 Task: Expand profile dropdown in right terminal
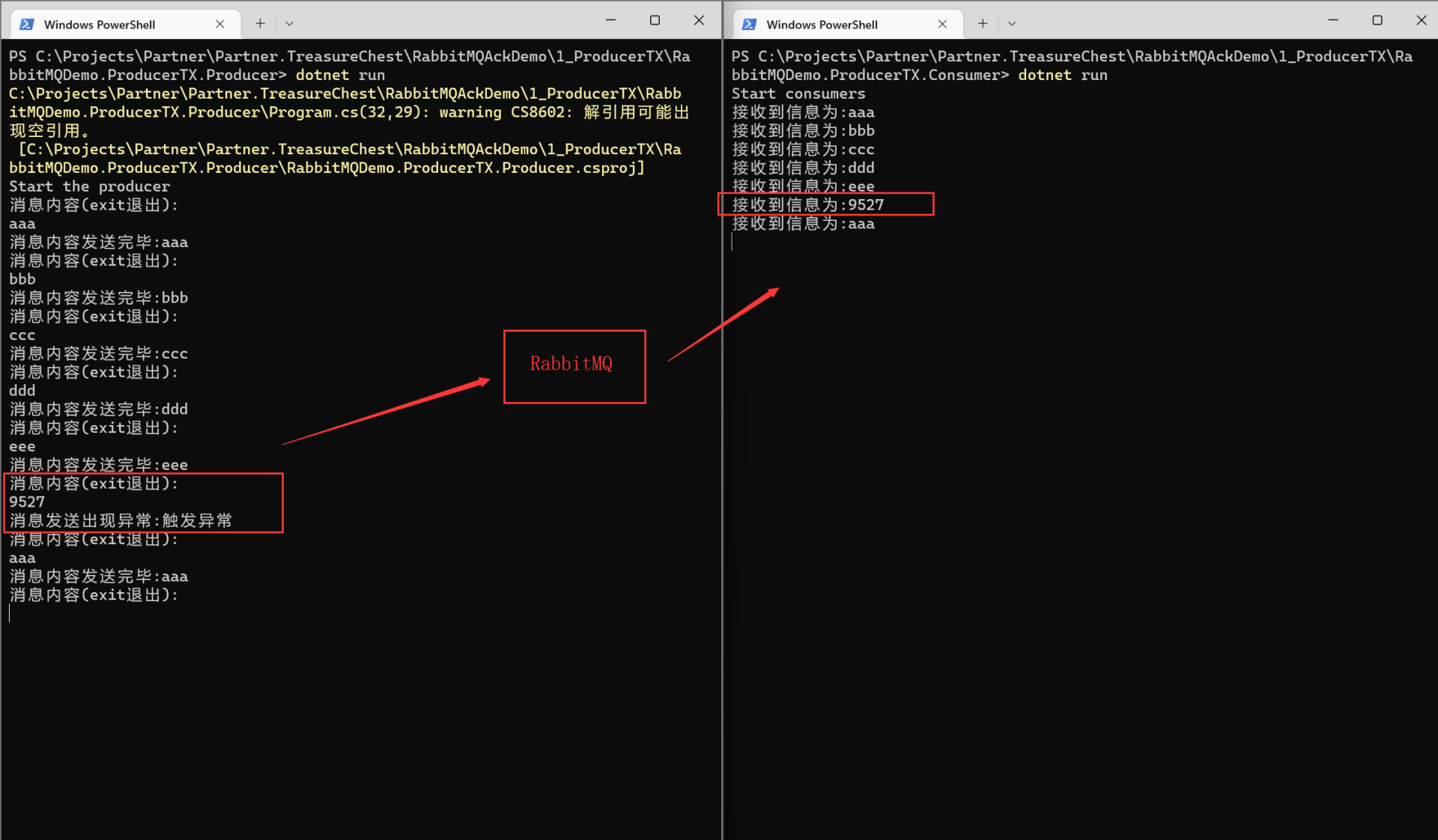point(1012,23)
